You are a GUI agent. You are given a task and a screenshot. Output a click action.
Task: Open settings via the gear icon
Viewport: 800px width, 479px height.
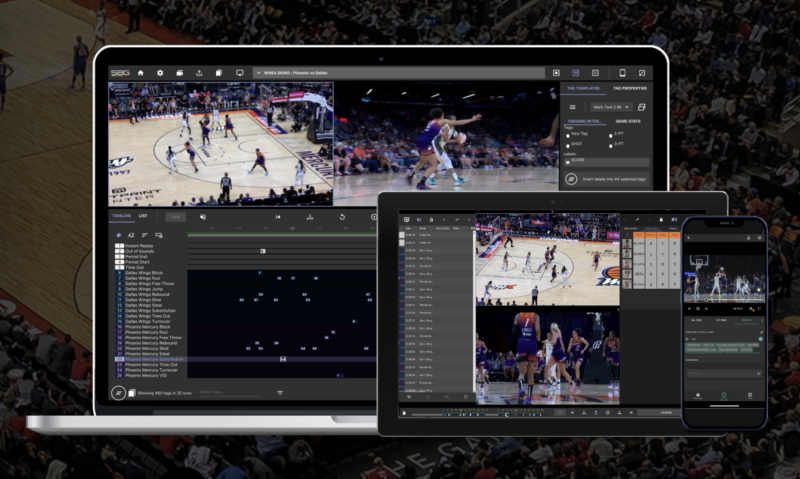(159, 73)
